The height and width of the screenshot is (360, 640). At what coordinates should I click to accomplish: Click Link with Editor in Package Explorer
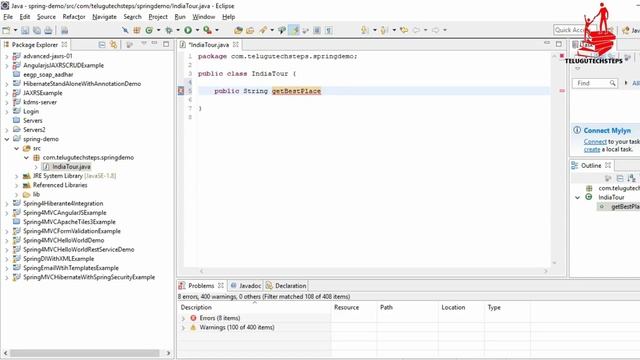113,44
